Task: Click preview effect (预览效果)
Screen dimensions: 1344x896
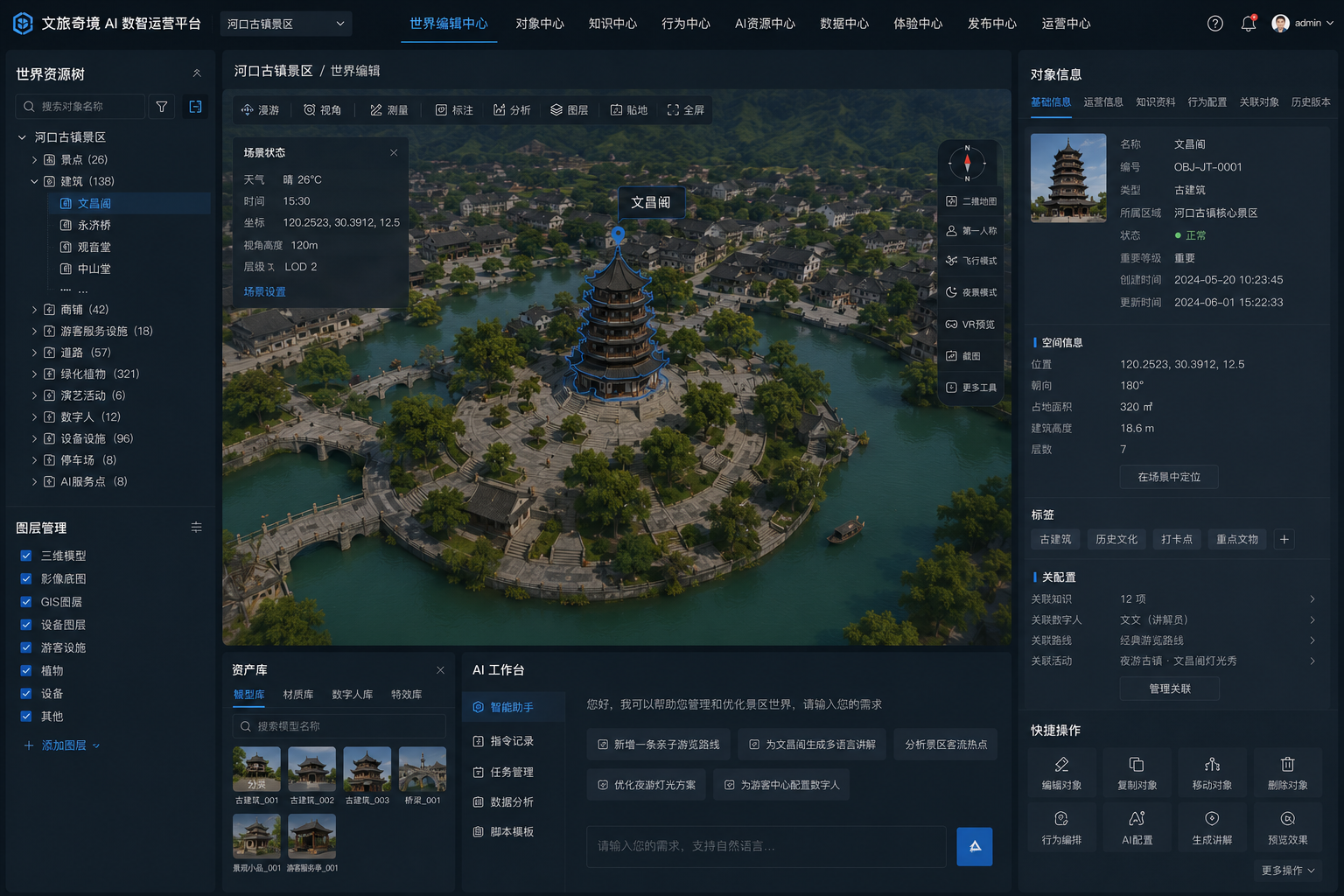Action: coord(1287,828)
